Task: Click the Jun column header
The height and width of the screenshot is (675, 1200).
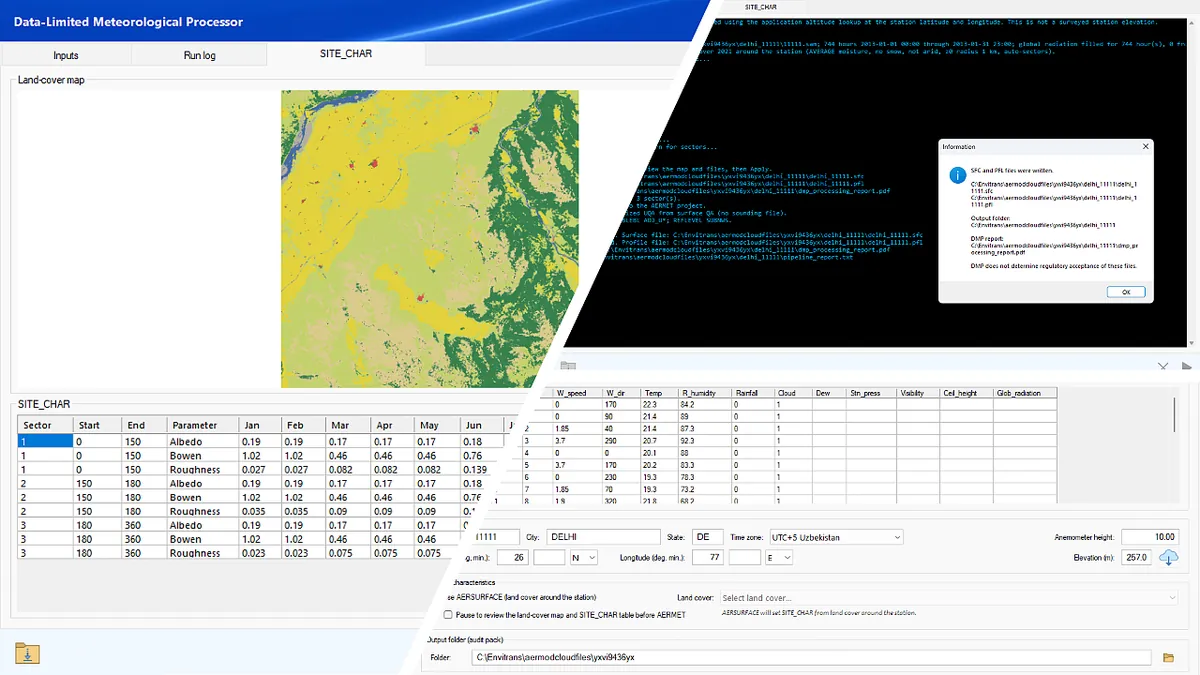Action: 481,425
